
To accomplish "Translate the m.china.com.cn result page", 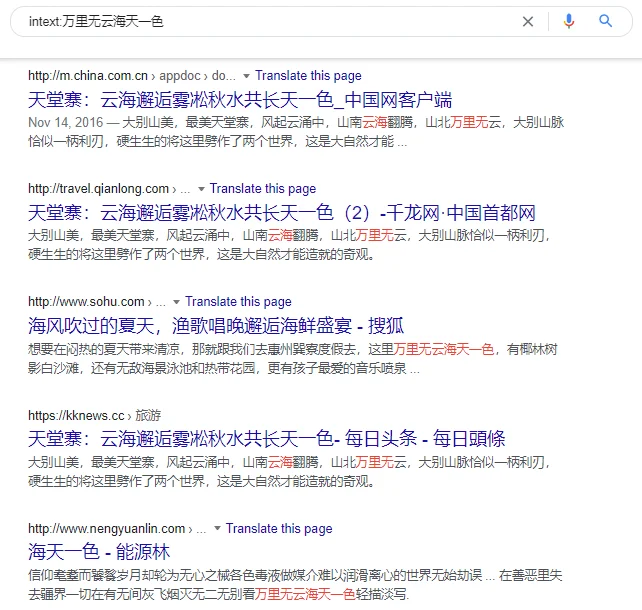I will pos(308,76).
